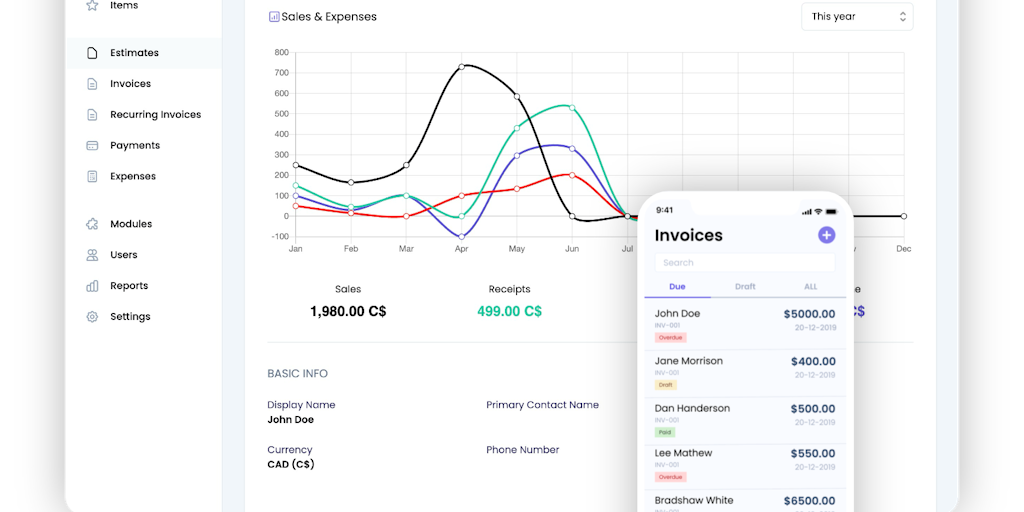Open John Doe's $5000.00 invoice
This screenshot has width=1024, height=512.
click(x=745, y=325)
